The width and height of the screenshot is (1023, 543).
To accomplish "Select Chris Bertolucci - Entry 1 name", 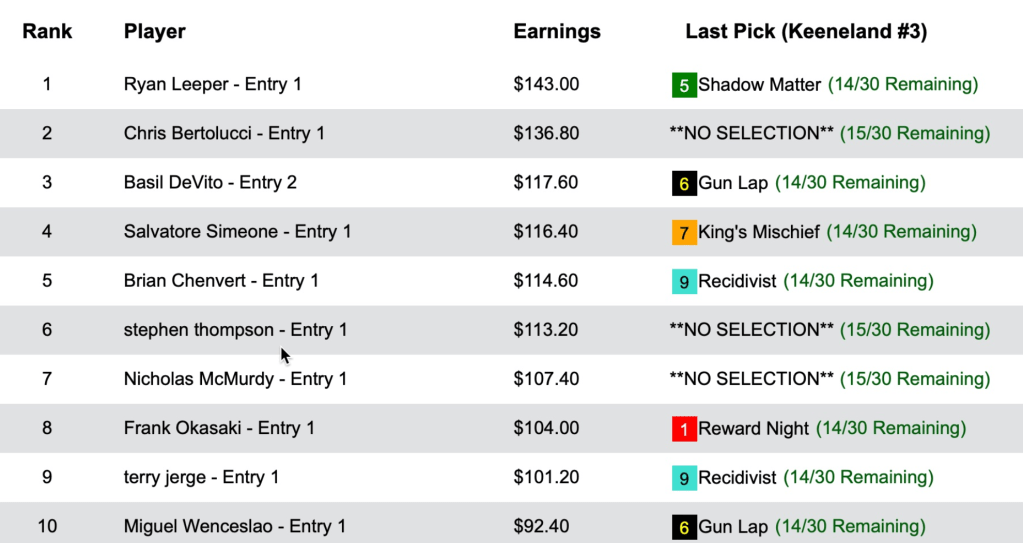I will tap(224, 133).
